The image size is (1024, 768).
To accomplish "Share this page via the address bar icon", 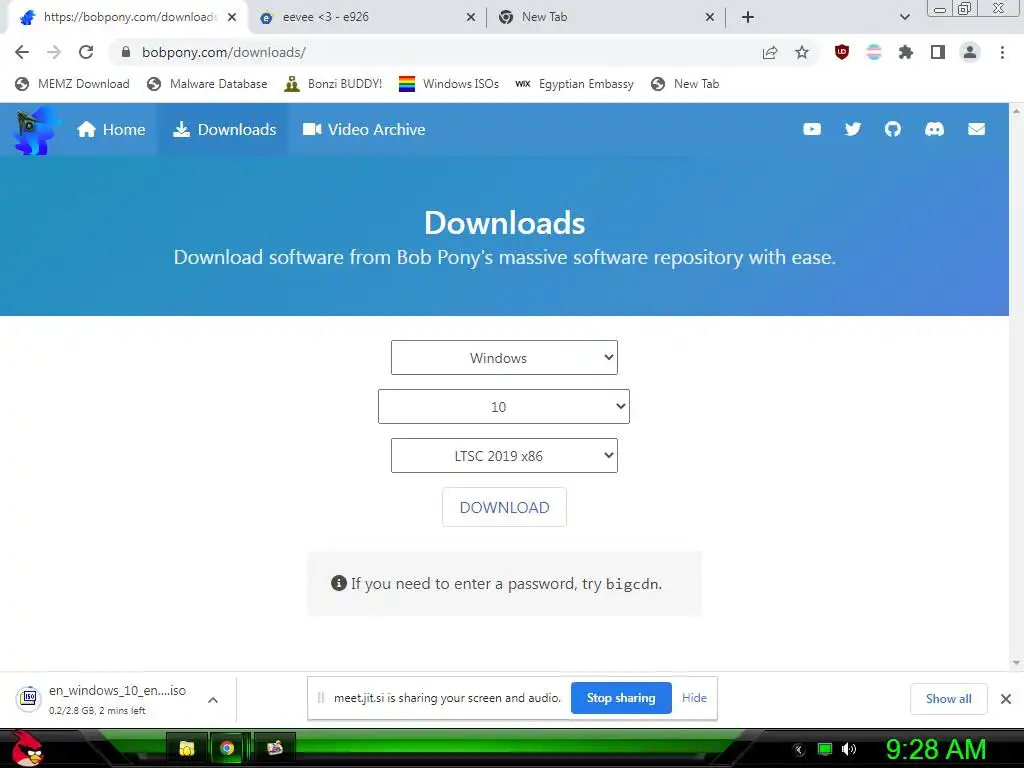I will click(770, 52).
